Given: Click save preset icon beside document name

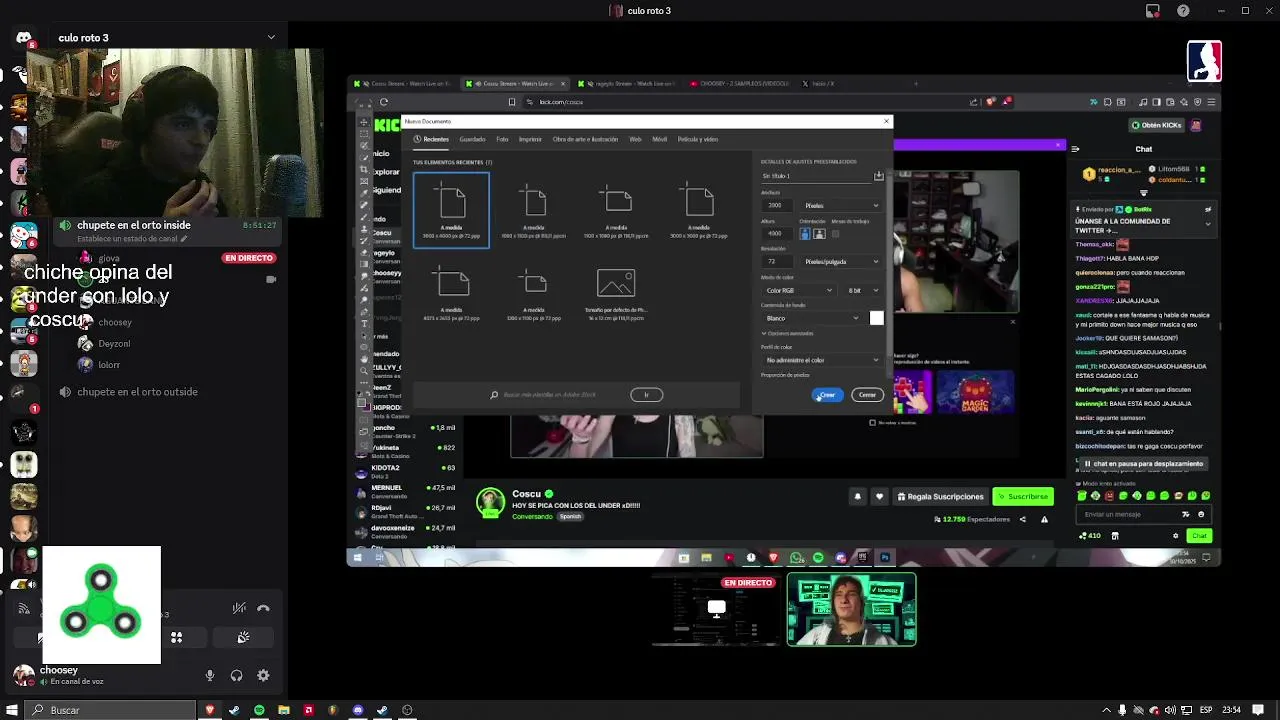Looking at the screenshot, I should coord(878,176).
